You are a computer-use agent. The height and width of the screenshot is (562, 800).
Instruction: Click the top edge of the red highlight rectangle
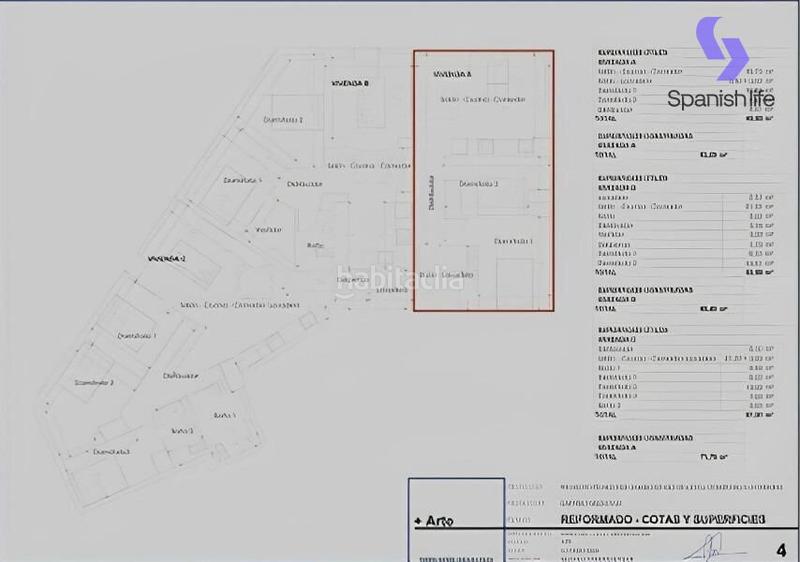pyautogui.click(x=483, y=51)
